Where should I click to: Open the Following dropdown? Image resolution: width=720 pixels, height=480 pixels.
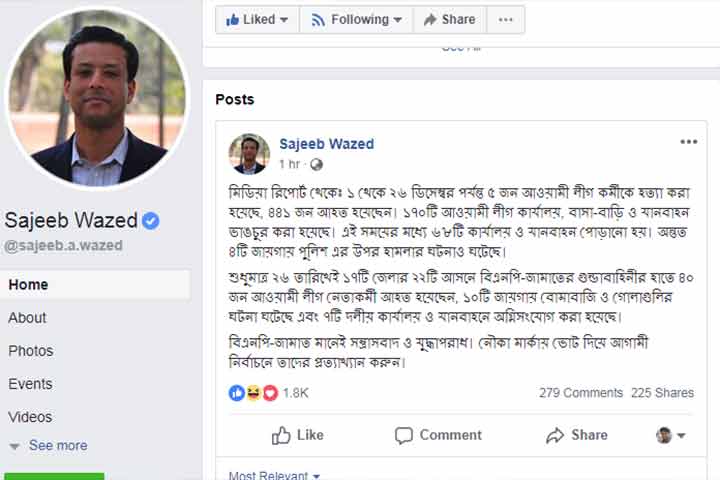pos(356,20)
